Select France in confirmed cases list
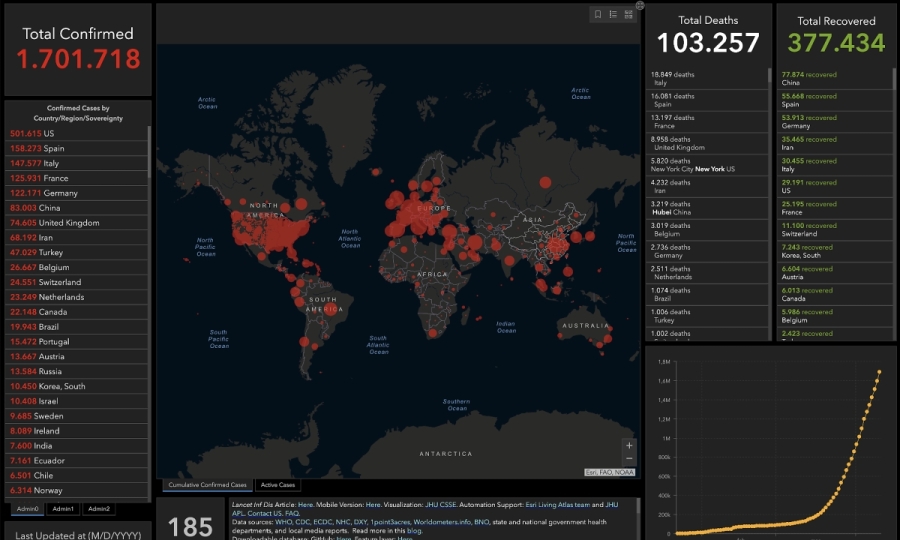 coord(76,178)
